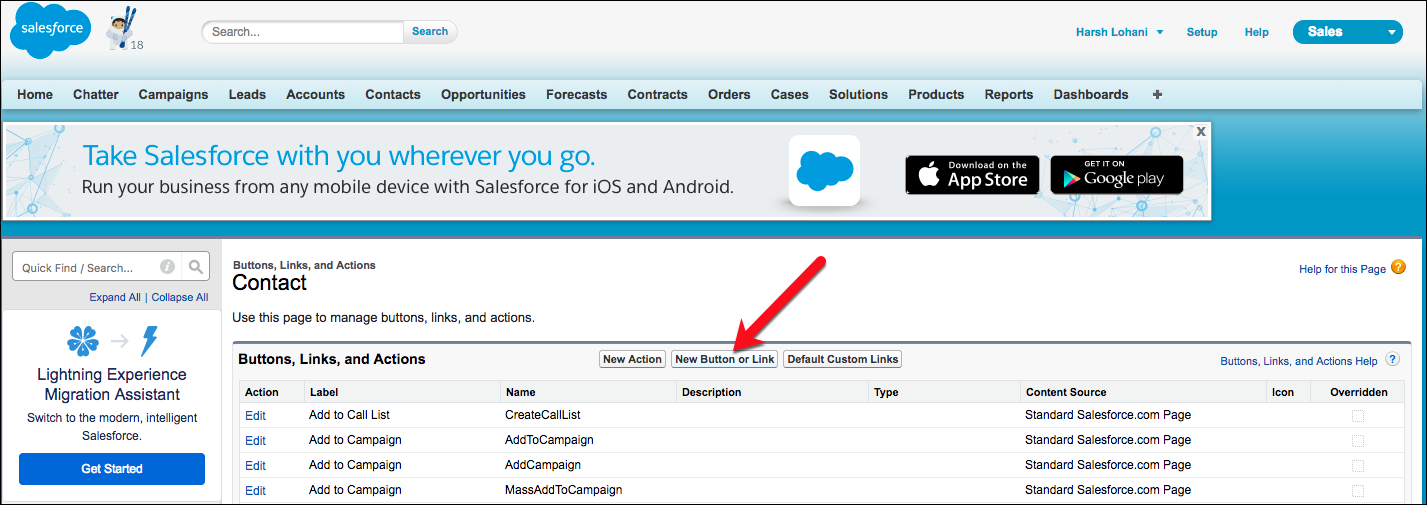Click the Label column header
This screenshot has height=505, width=1427.
pyautogui.click(x=325, y=392)
